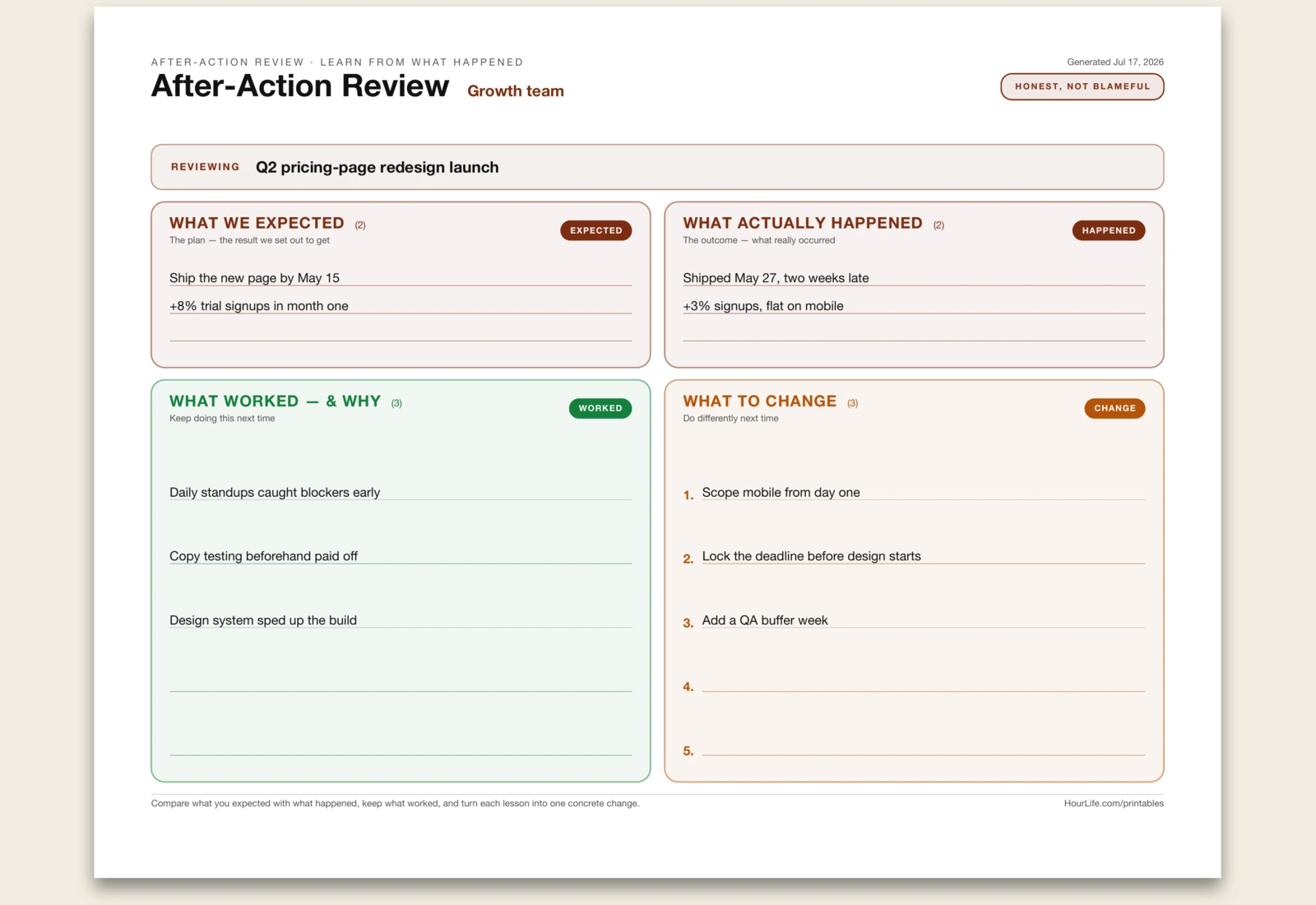This screenshot has width=1316, height=905.
Task: Click 'Do differently next time' subtitle
Action: (x=730, y=418)
